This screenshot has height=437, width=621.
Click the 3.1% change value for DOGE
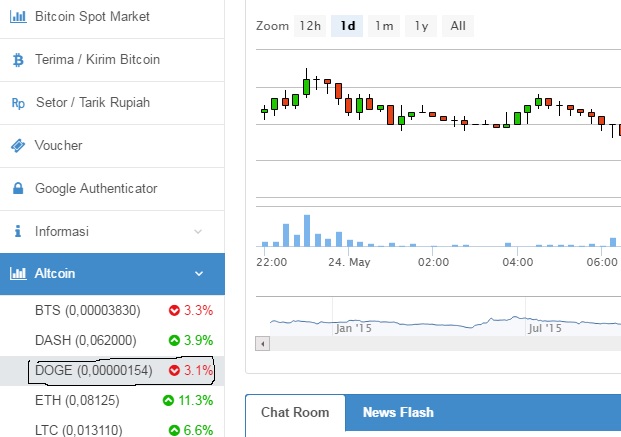tap(198, 370)
